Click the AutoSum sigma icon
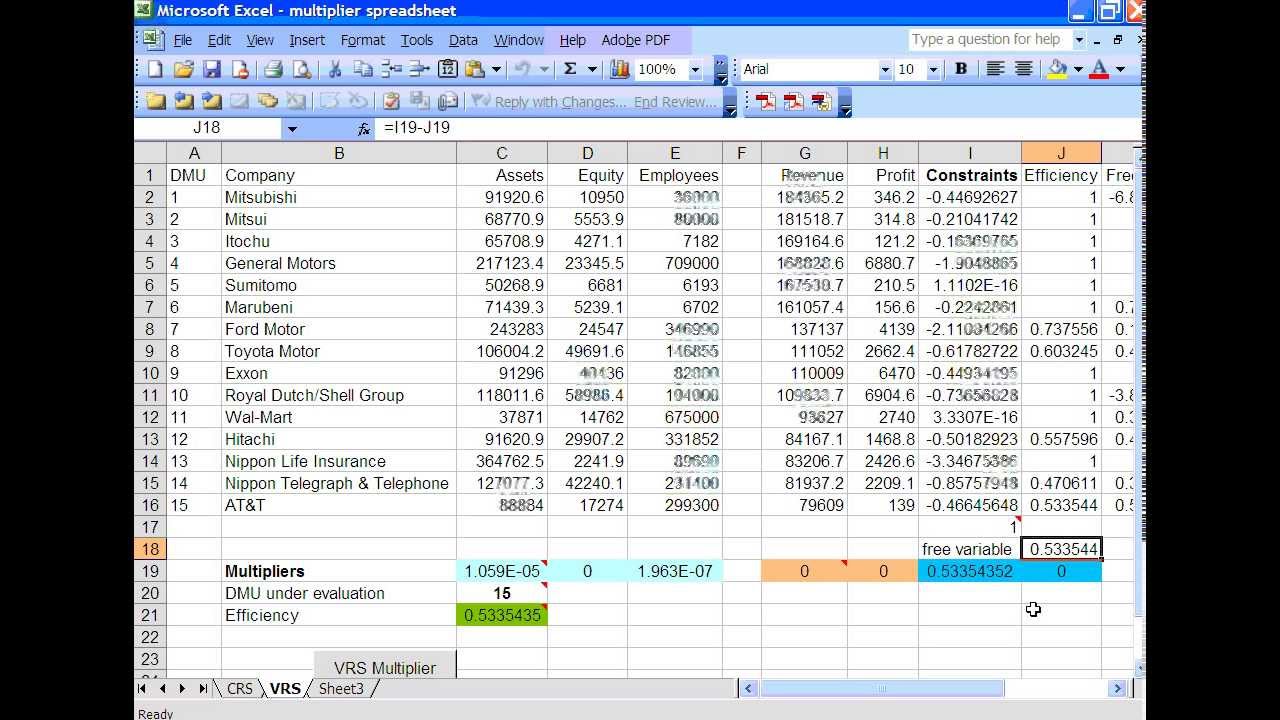 pos(570,69)
